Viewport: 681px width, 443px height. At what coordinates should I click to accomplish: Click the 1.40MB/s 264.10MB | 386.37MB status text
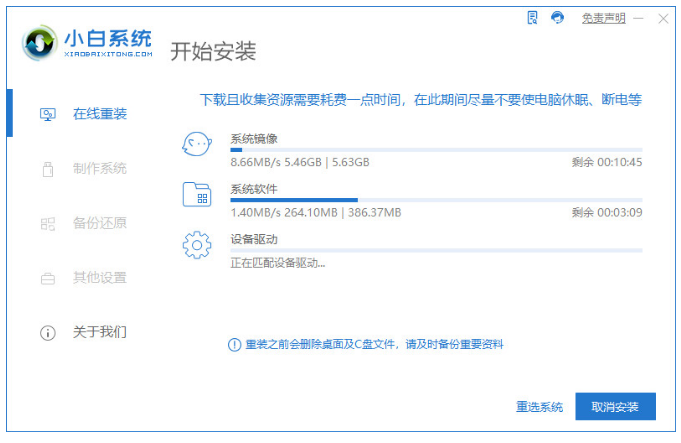click(x=316, y=213)
